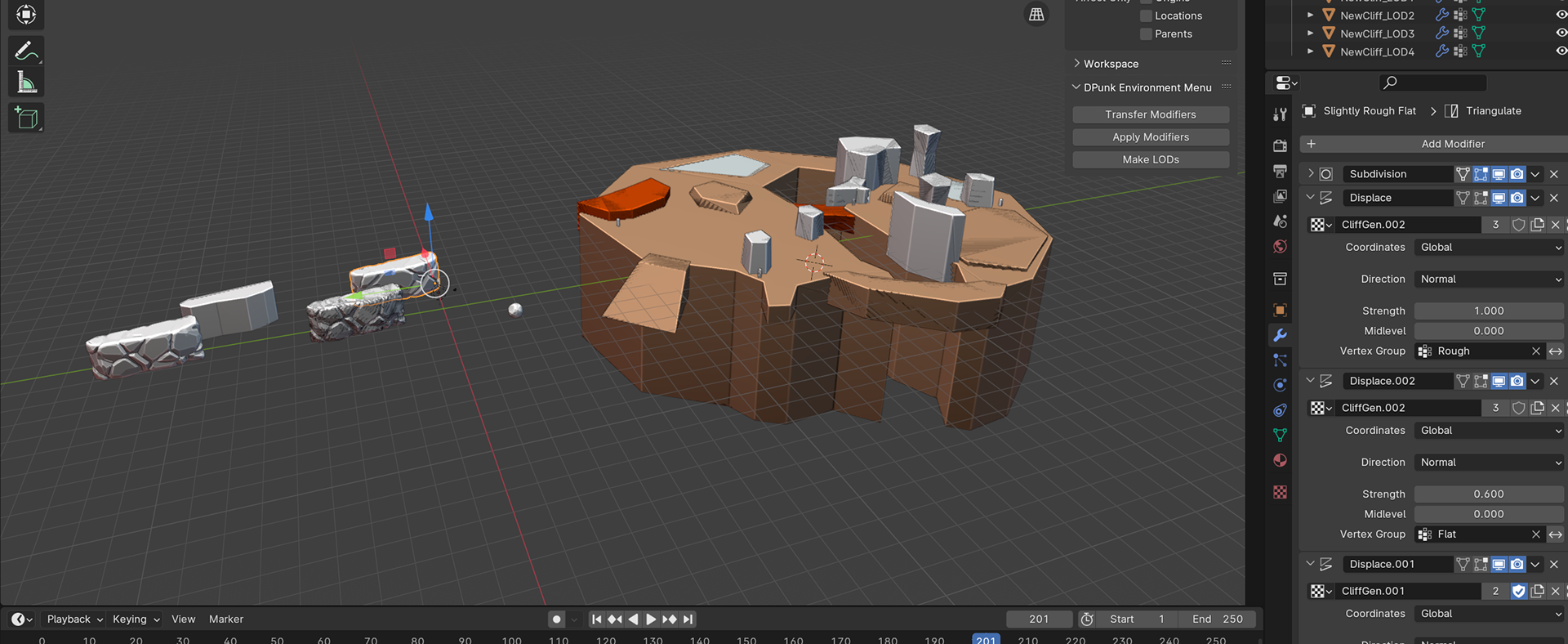Click the Transfer Modifiers button
Viewport: 1568px width, 644px height.
click(x=1151, y=114)
